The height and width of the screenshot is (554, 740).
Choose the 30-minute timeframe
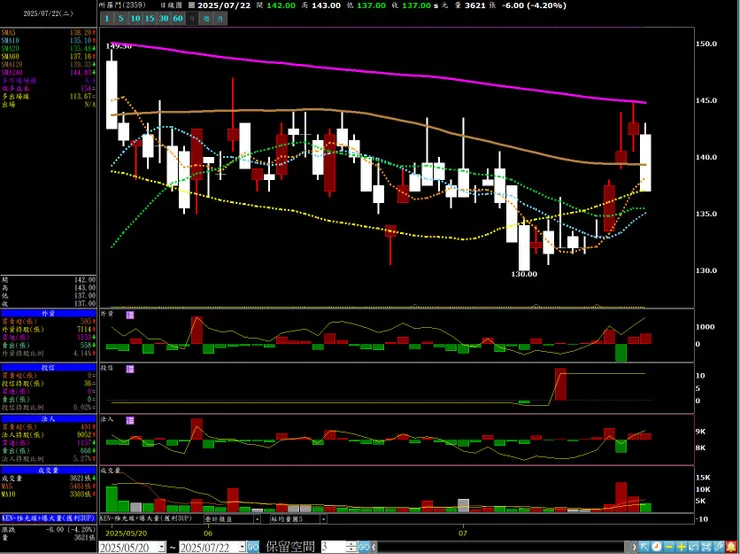[x=163, y=18]
